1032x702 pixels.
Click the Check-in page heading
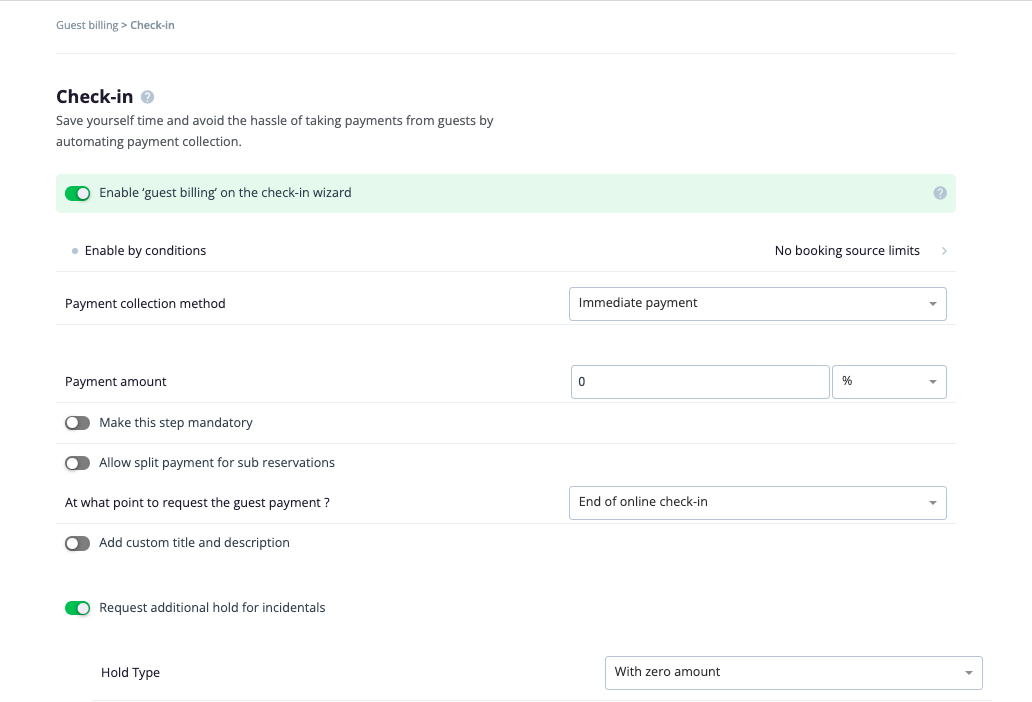pyautogui.click(x=94, y=97)
